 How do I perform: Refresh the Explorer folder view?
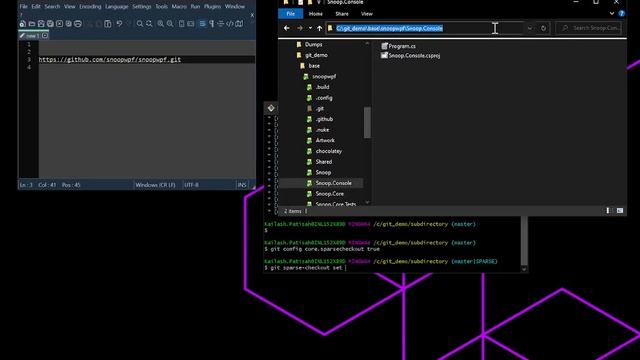pos(543,28)
